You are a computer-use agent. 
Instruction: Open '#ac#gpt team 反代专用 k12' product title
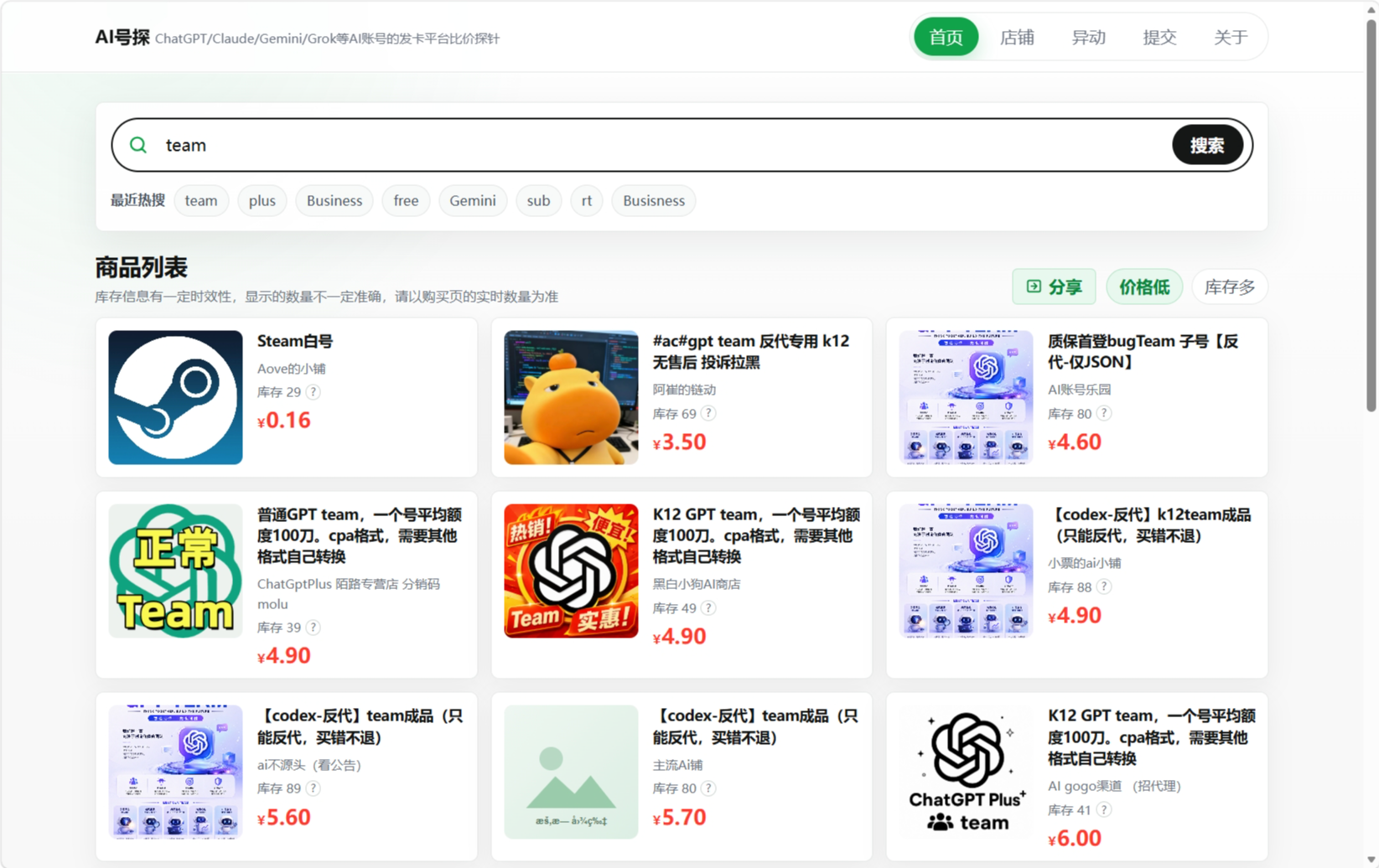[751, 352]
